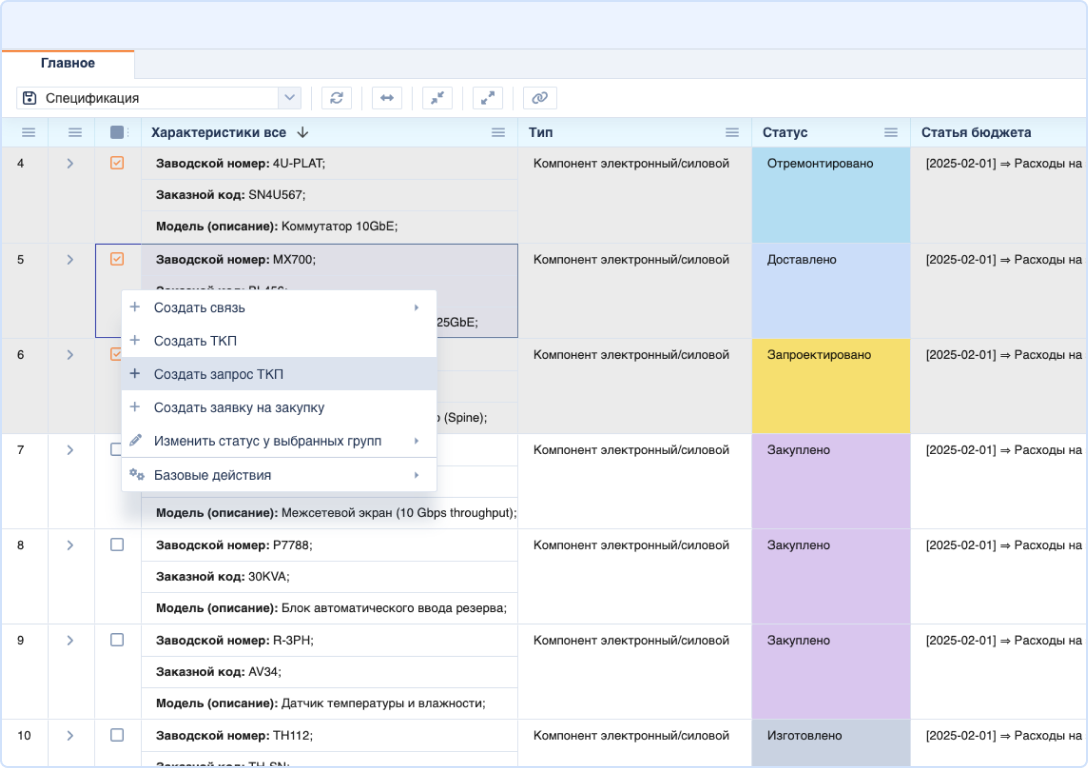The height and width of the screenshot is (768, 1088).
Task: Open the Характеристики все column menu icon
Action: [498, 133]
